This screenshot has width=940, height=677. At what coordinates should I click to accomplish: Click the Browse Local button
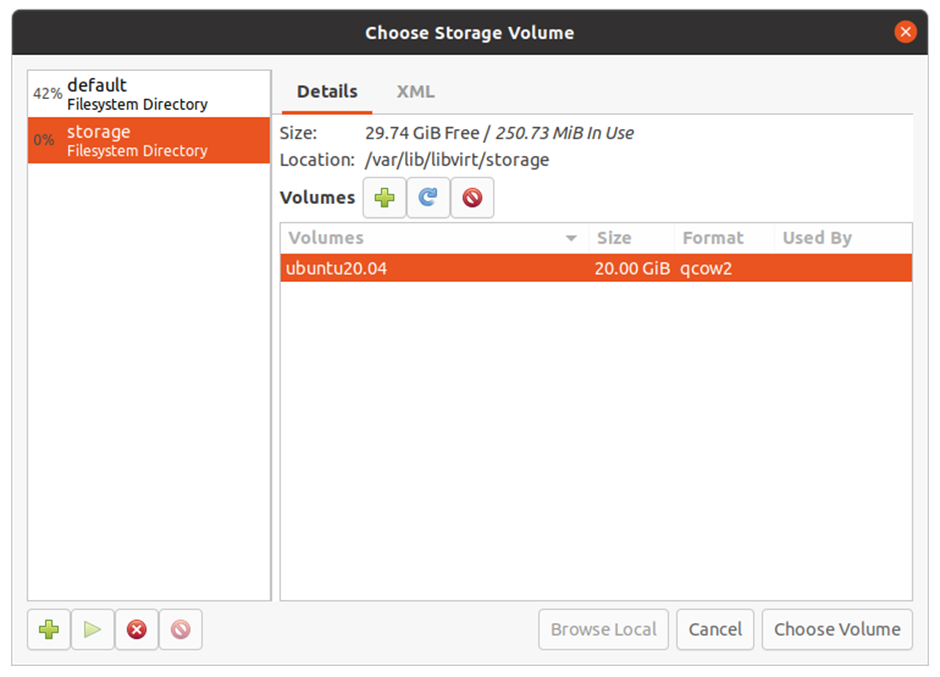[603, 630]
